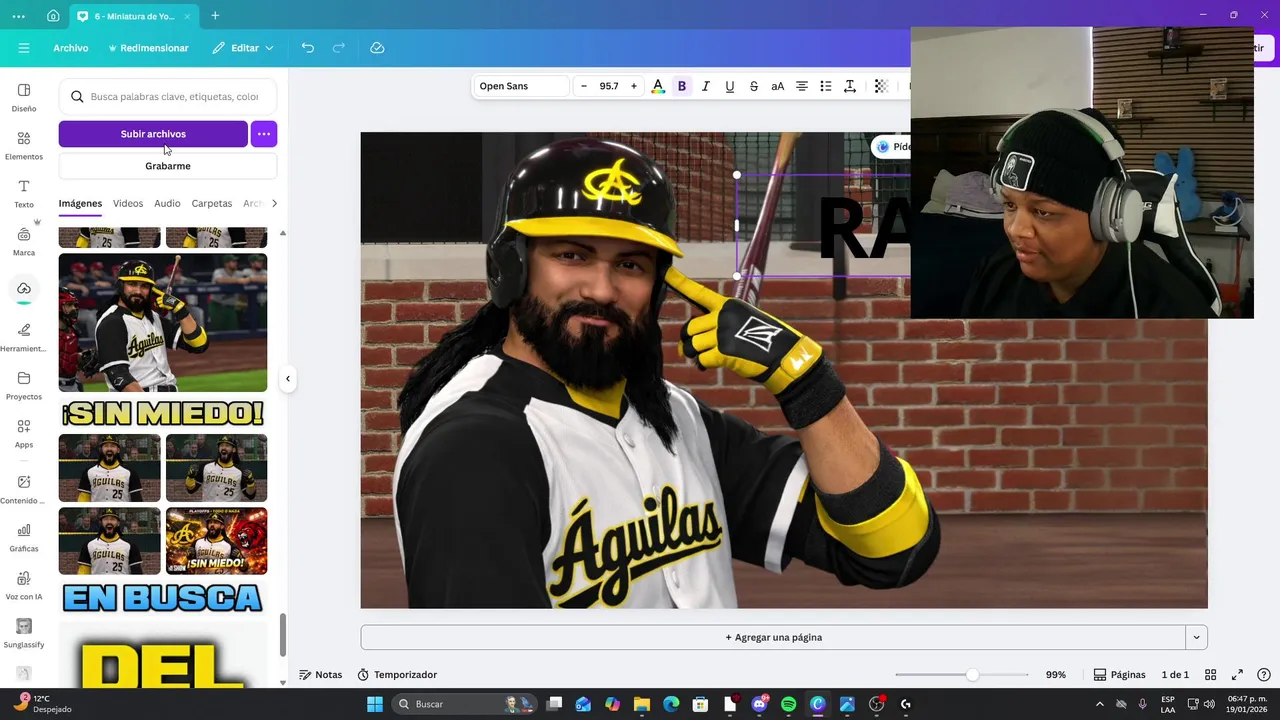1280x720 pixels.
Task: Open the Sunglassify app
Action: pyautogui.click(x=24, y=633)
